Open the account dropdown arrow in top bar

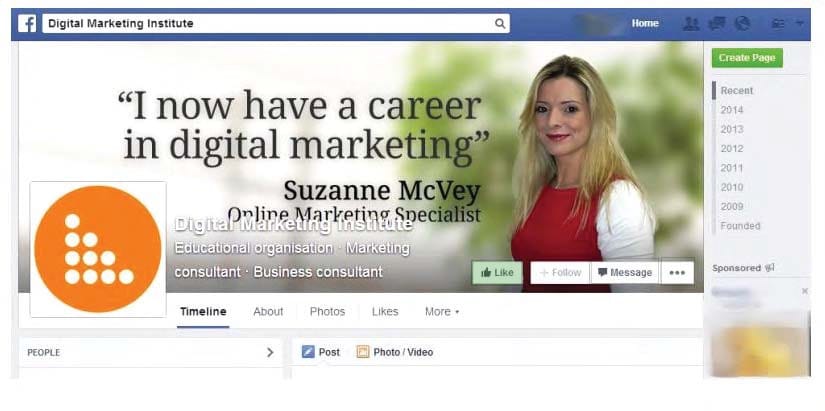click(x=800, y=24)
